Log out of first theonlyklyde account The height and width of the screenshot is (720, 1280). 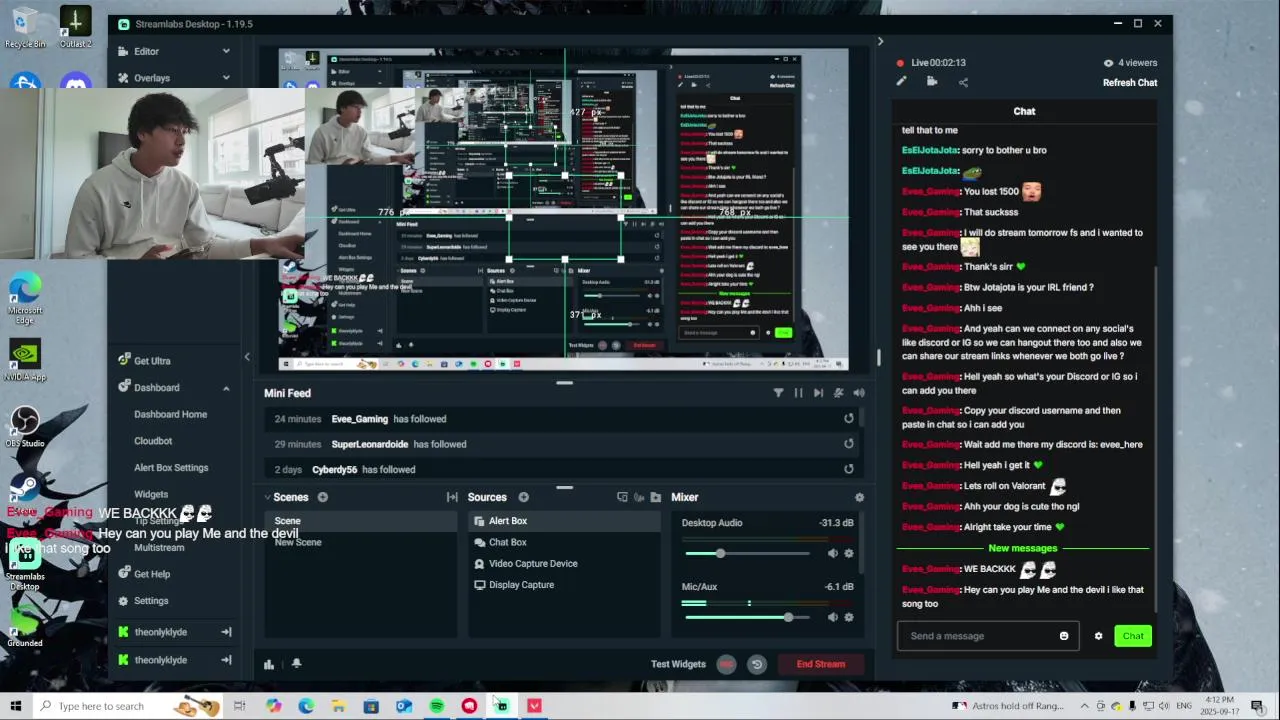click(226, 632)
